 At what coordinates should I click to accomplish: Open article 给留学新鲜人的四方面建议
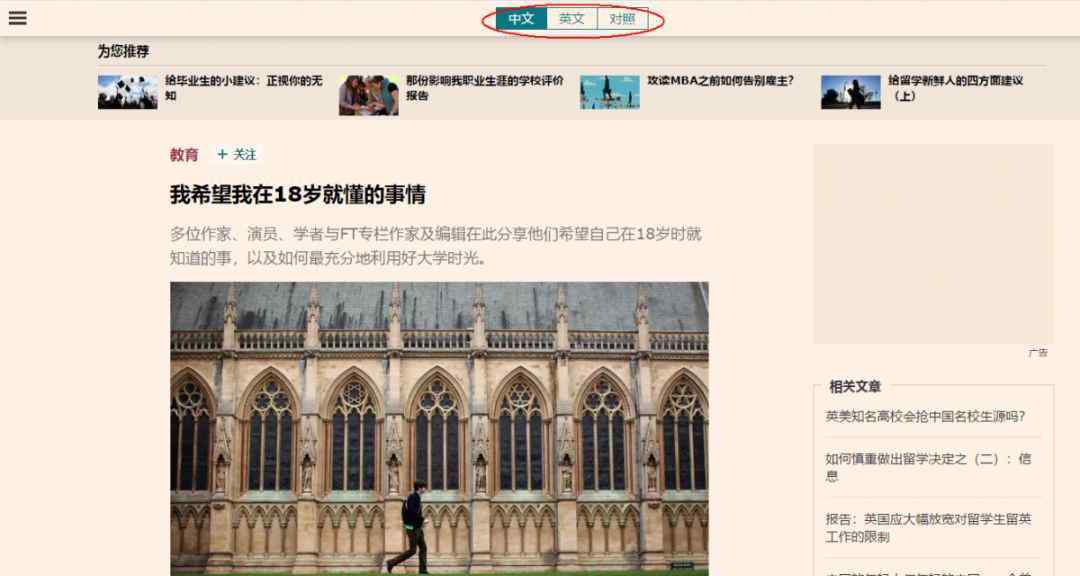point(955,88)
